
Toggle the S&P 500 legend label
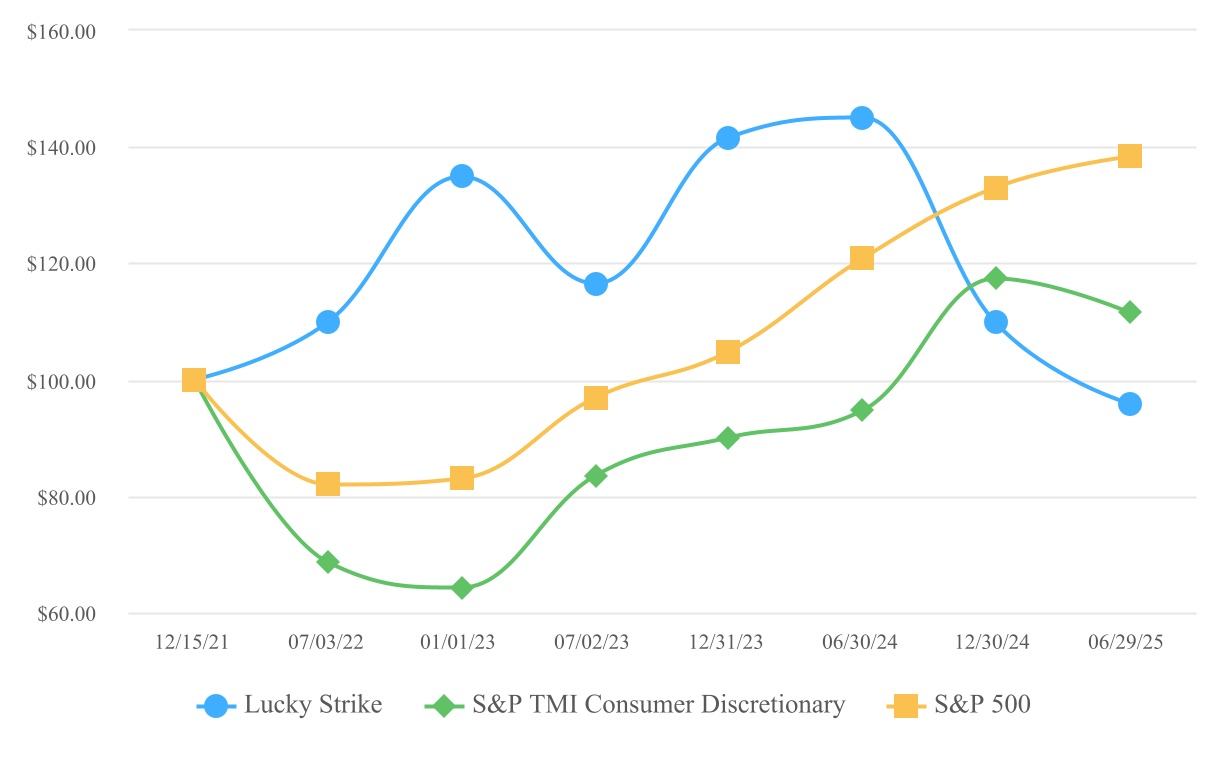point(982,705)
